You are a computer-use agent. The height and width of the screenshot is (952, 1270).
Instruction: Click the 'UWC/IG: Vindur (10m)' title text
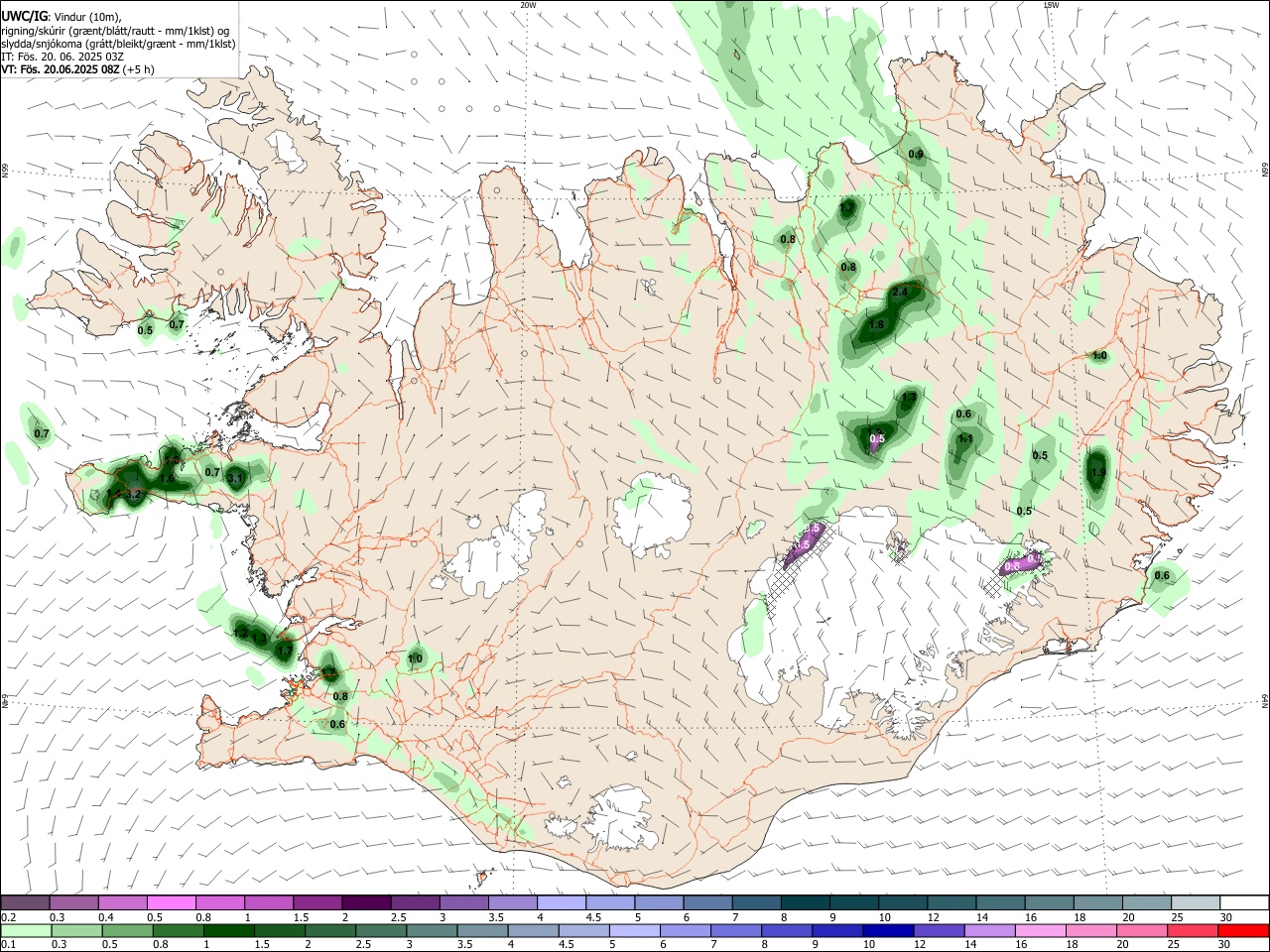click(61, 16)
